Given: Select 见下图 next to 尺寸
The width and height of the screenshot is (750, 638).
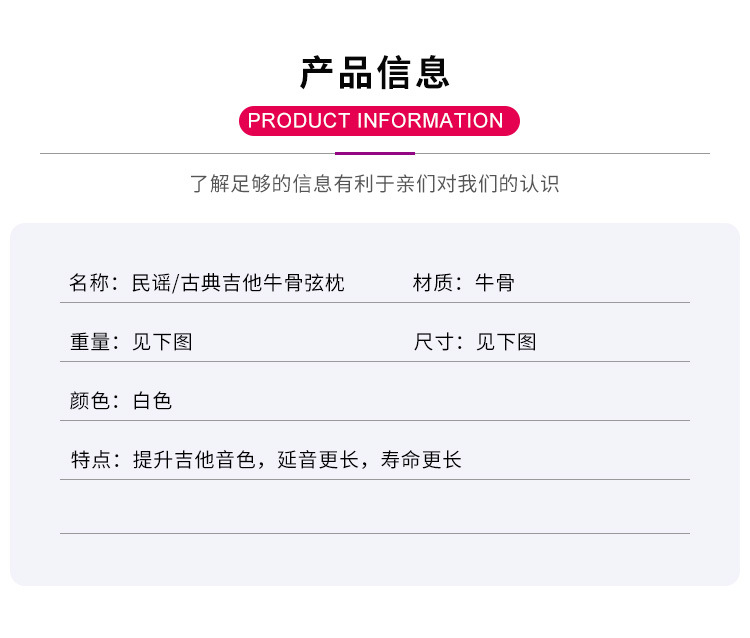Looking at the screenshot, I should [506, 342].
